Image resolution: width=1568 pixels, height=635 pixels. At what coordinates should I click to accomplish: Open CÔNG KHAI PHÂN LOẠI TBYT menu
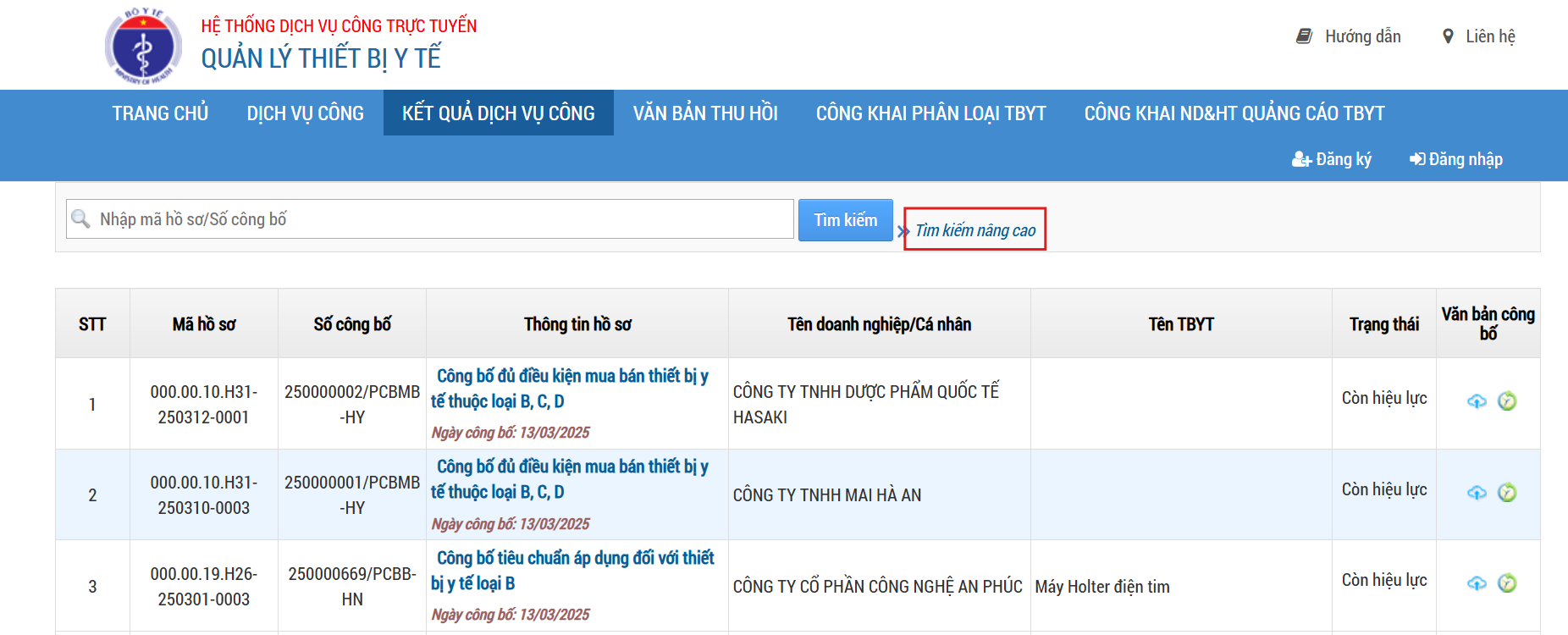pyautogui.click(x=930, y=113)
